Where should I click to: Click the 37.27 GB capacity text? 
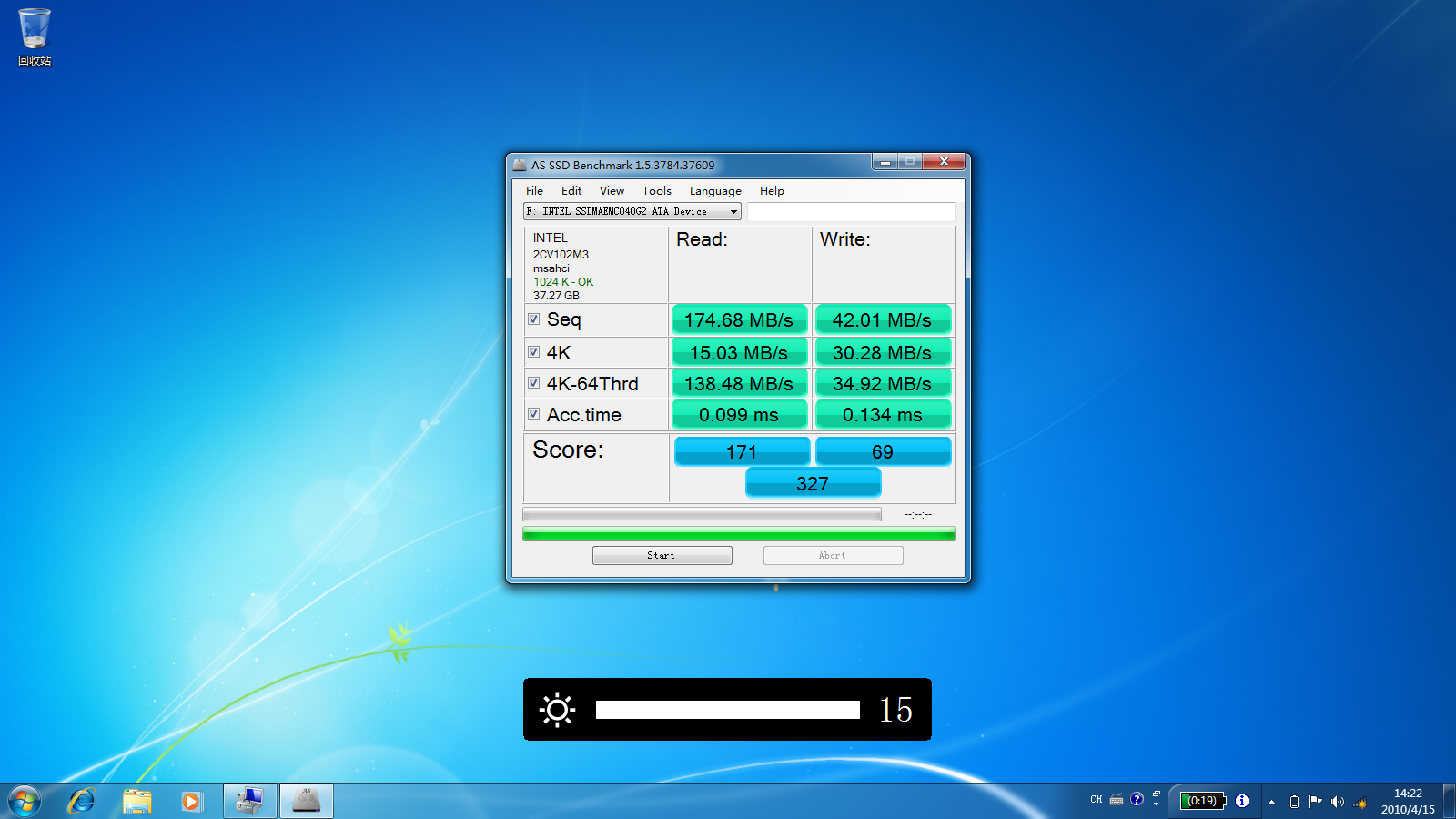point(556,296)
